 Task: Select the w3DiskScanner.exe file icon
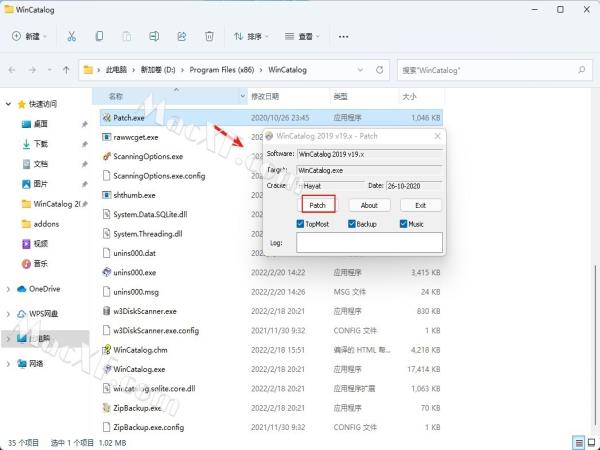(107, 311)
